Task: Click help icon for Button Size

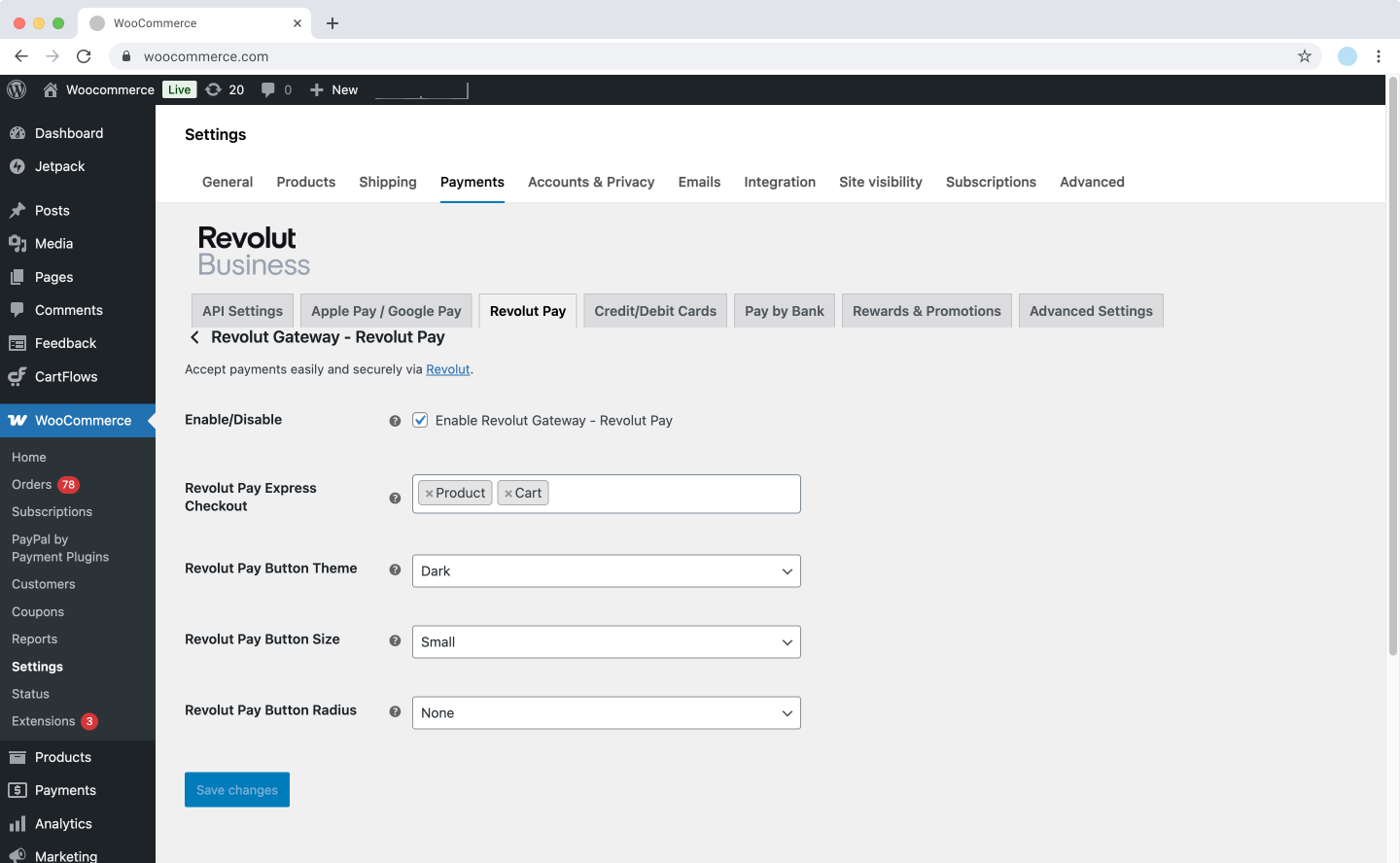Action: click(395, 640)
